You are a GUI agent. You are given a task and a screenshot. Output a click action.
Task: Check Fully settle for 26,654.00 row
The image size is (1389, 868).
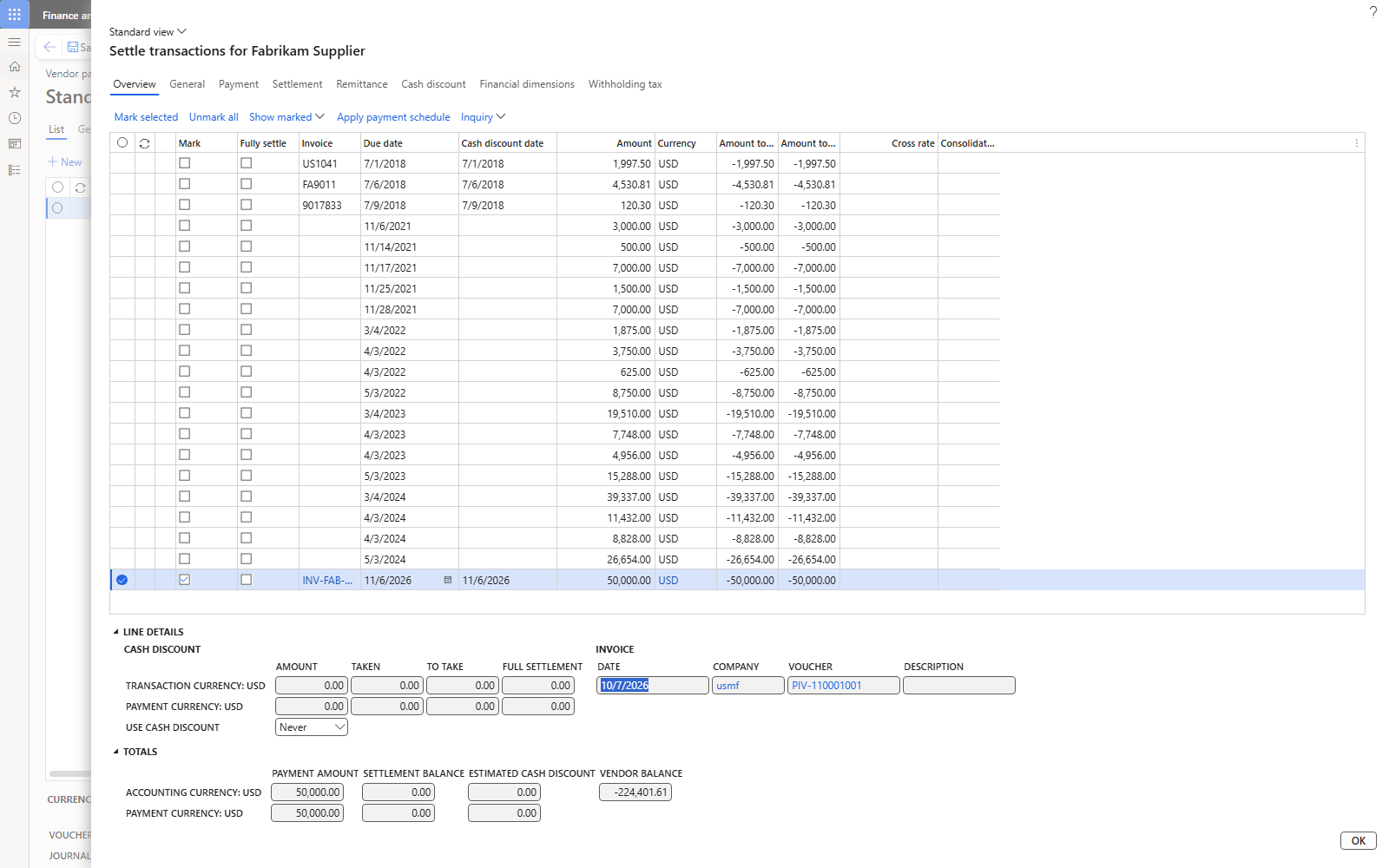tap(247, 559)
